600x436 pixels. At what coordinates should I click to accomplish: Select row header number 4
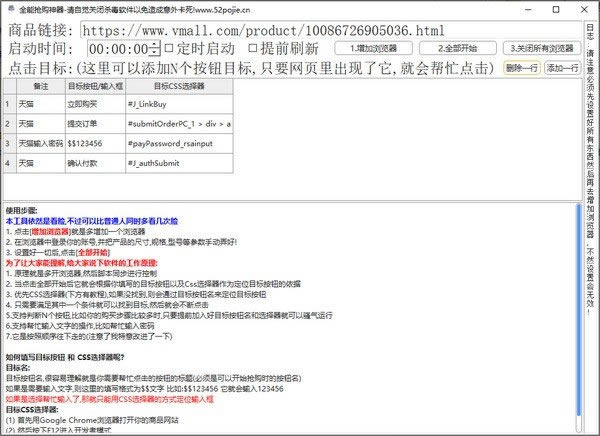(x=10, y=163)
